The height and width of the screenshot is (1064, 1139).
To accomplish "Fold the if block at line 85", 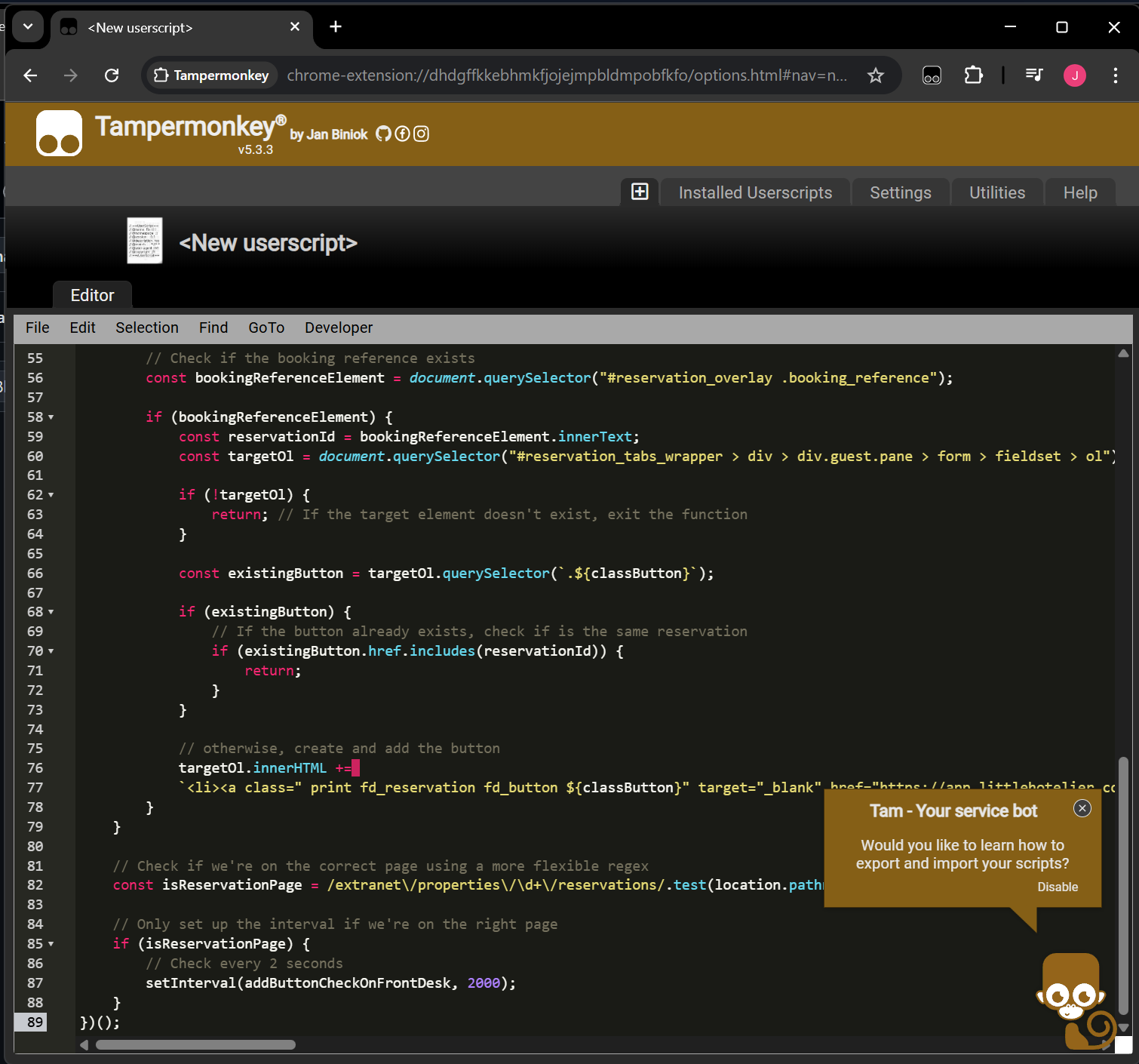I will tap(51, 944).
